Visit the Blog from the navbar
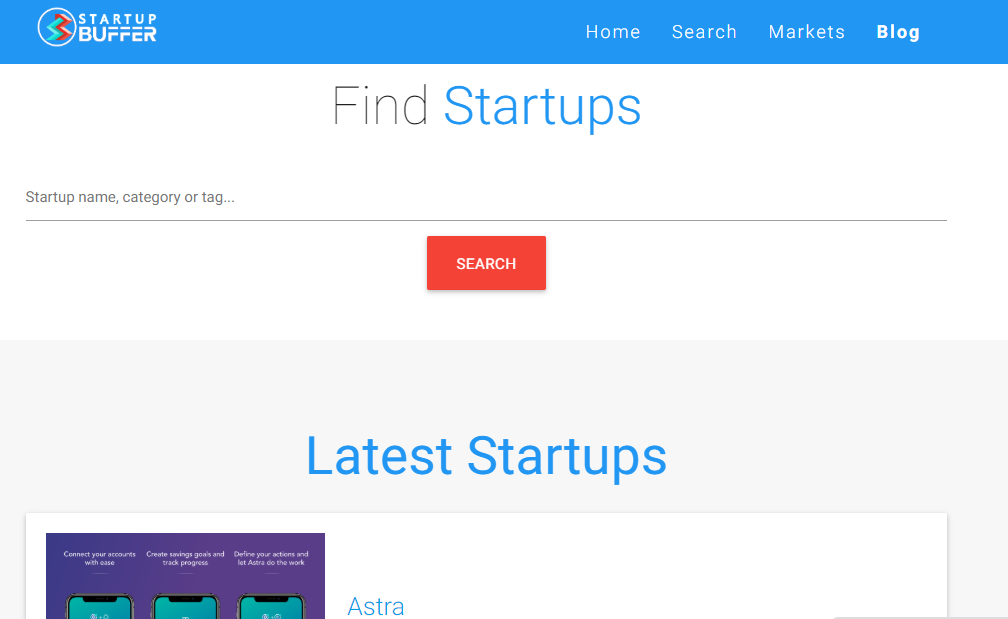Viewport: 1008px width, 619px height. coord(898,31)
